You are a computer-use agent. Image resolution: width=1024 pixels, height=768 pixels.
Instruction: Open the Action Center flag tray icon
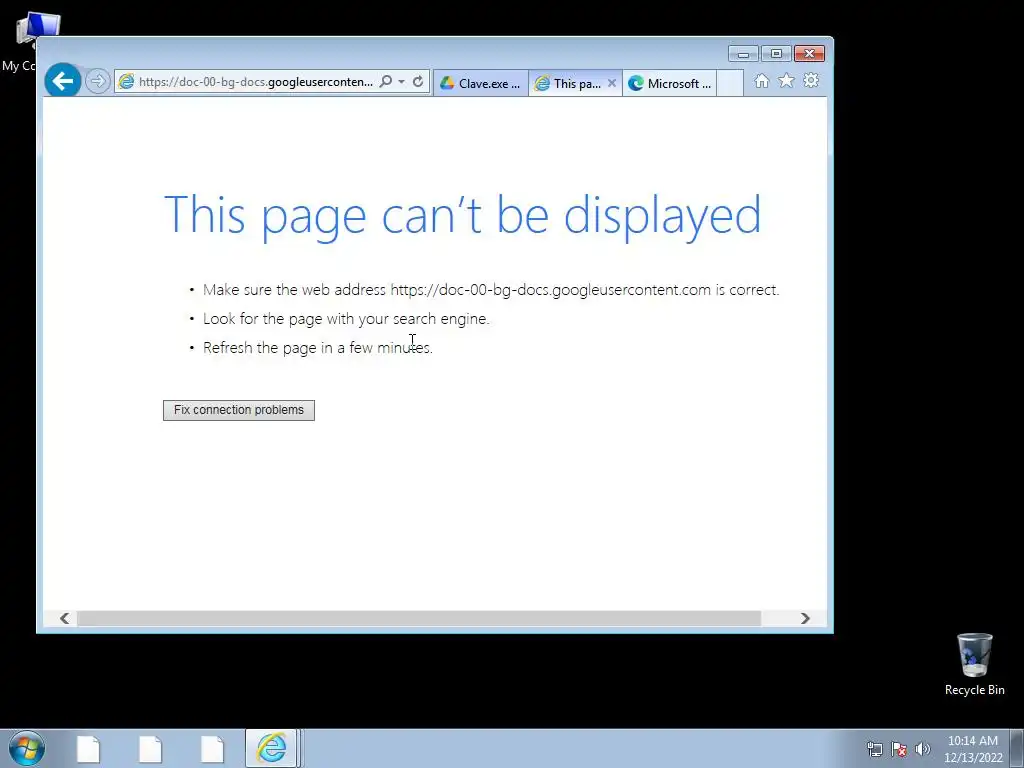[899, 749]
